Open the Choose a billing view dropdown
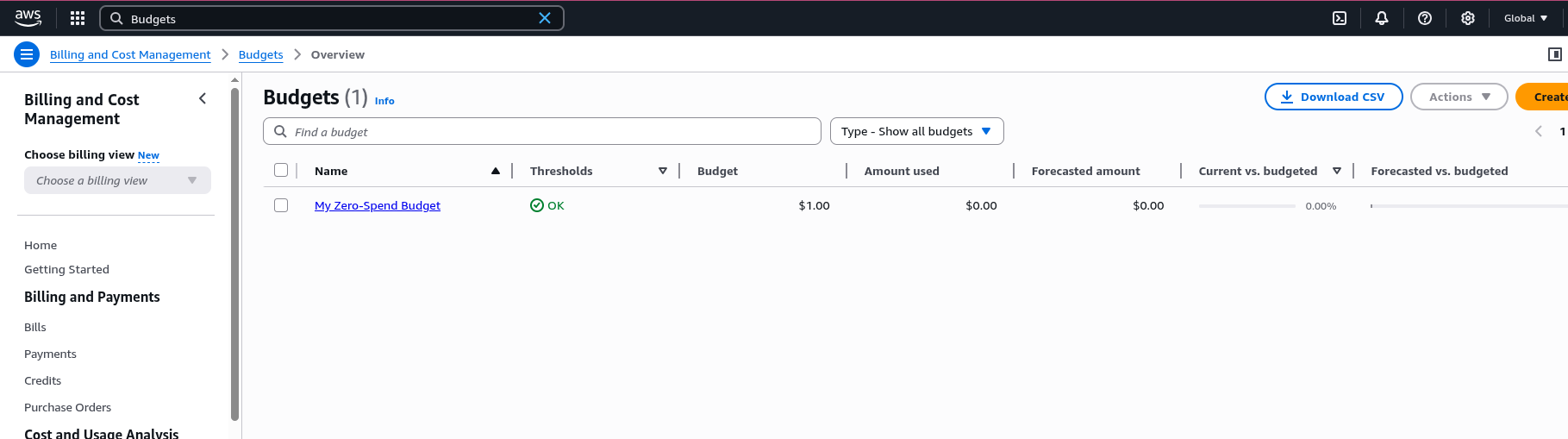 coord(117,180)
